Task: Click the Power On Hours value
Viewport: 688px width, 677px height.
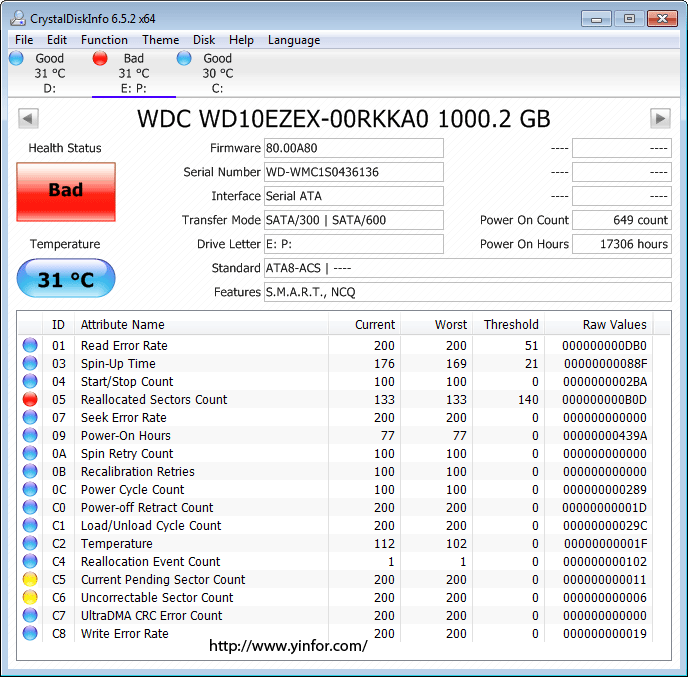Action: click(622, 244)
